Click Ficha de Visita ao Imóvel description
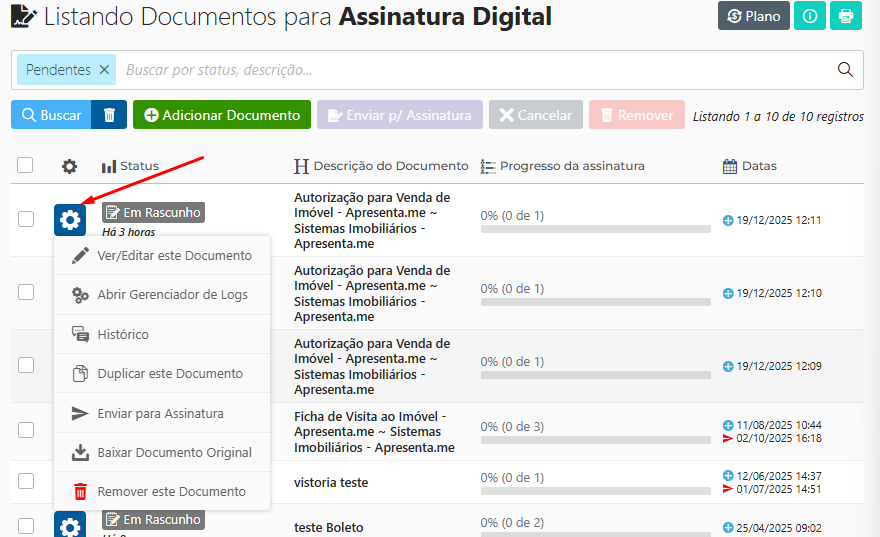This screenshot has height=537, width=880. pyautogui.click(x=374, y=432)
